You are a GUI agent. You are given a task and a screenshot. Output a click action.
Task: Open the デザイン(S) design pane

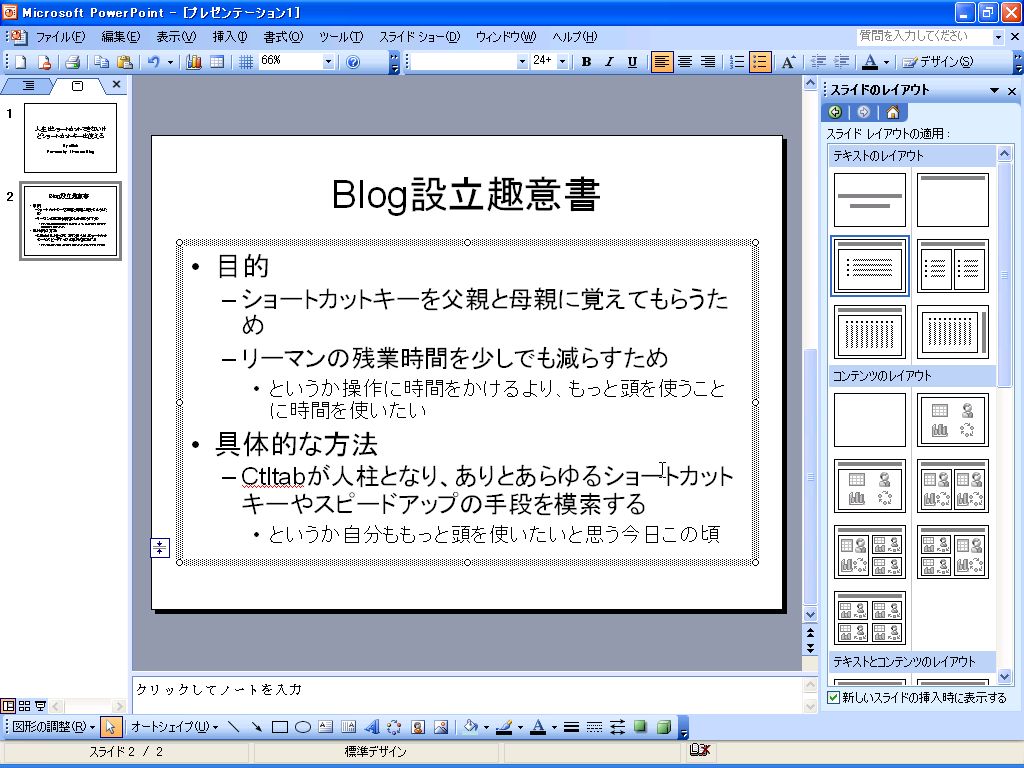[937, 62]
